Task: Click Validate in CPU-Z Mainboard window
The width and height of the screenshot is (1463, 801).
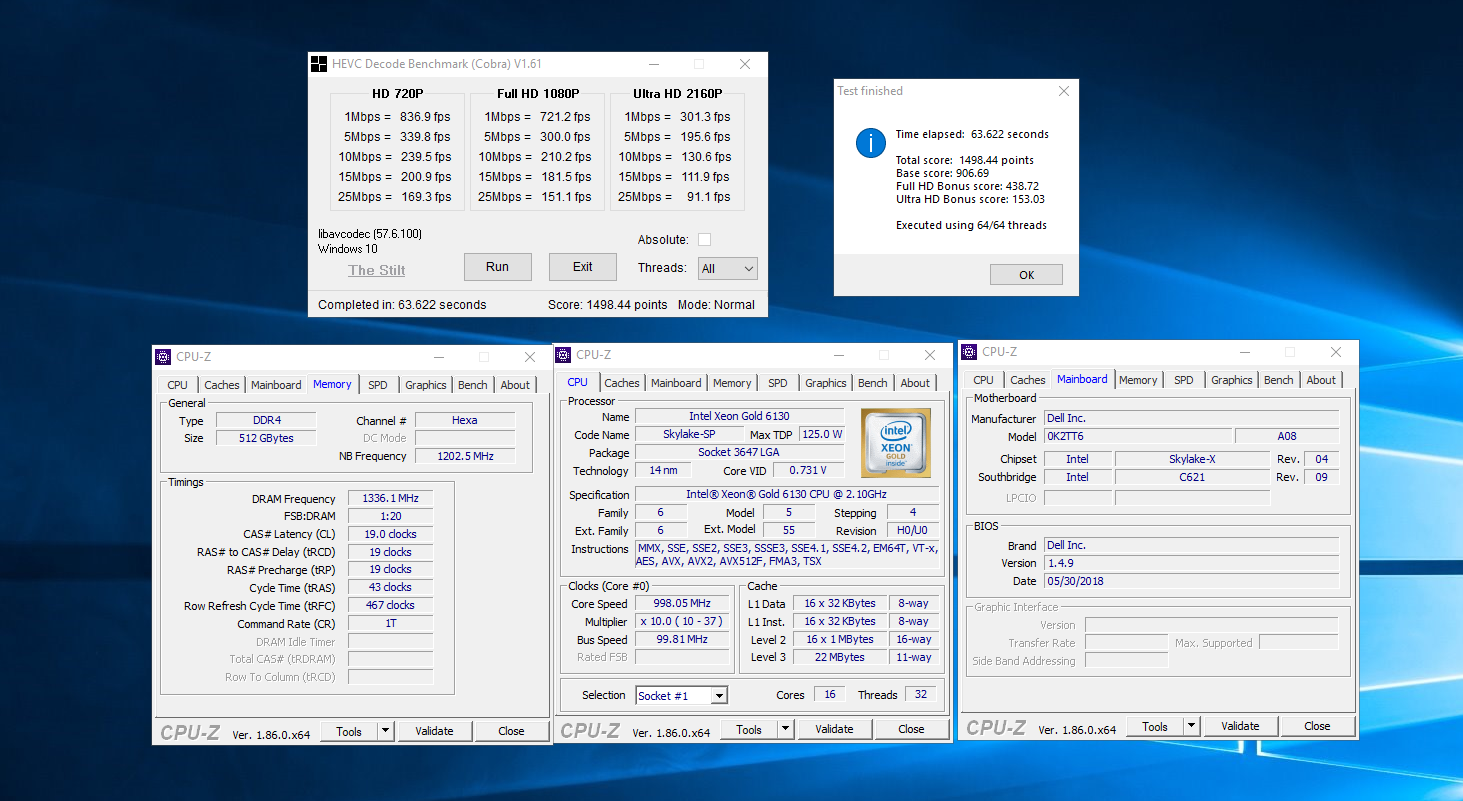Action: 1240,726
